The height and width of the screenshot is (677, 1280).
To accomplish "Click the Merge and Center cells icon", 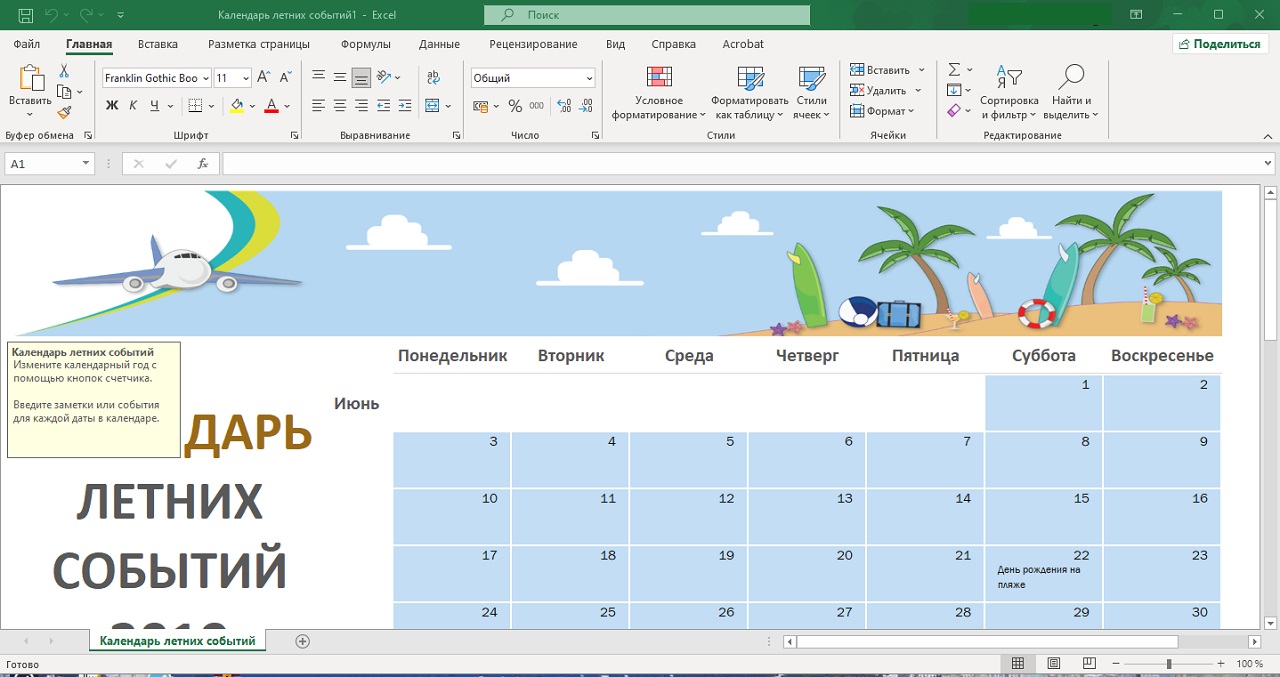I will coord(433,105).
